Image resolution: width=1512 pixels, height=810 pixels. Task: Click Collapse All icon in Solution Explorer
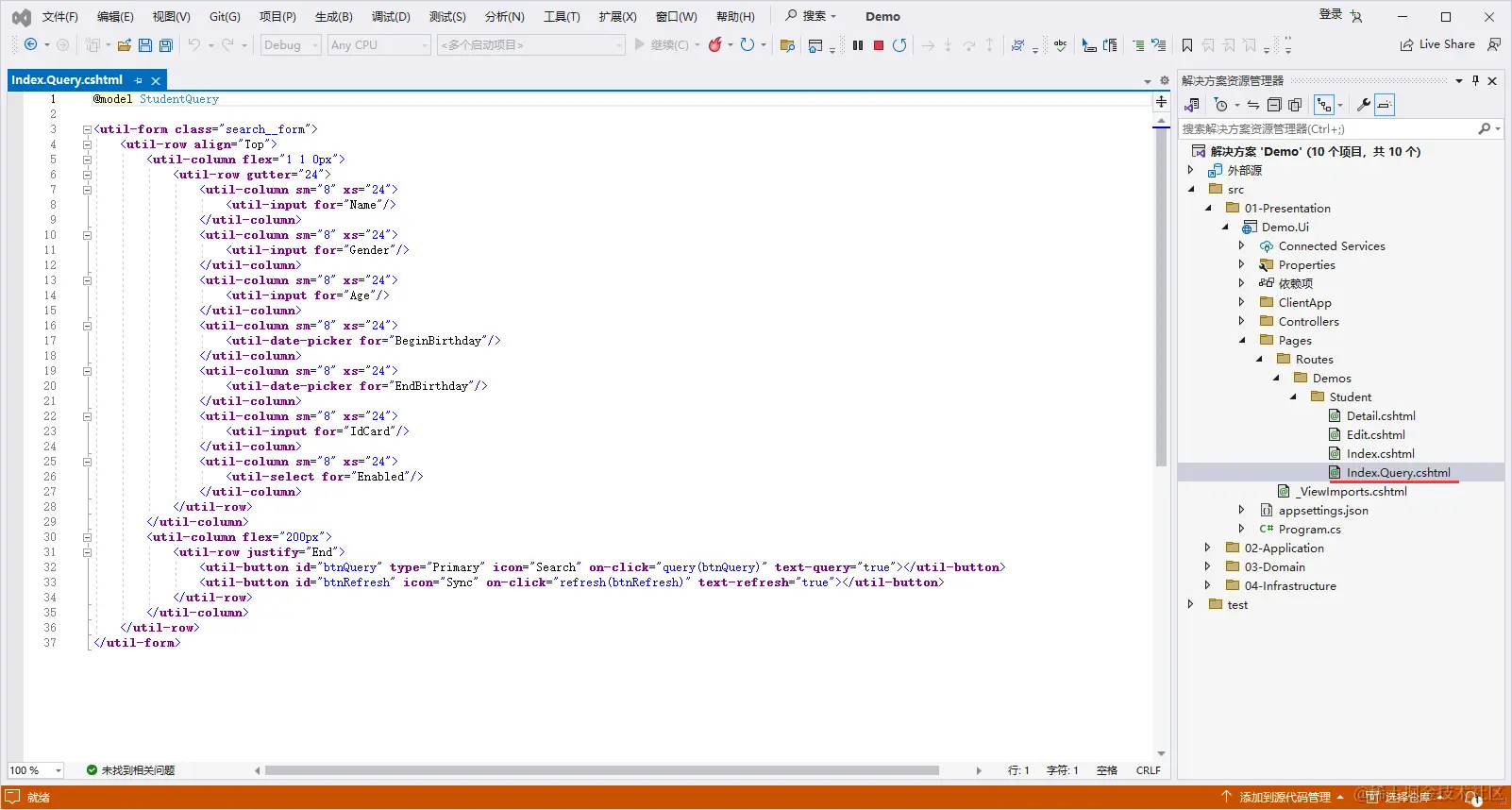pos(1274,105)
